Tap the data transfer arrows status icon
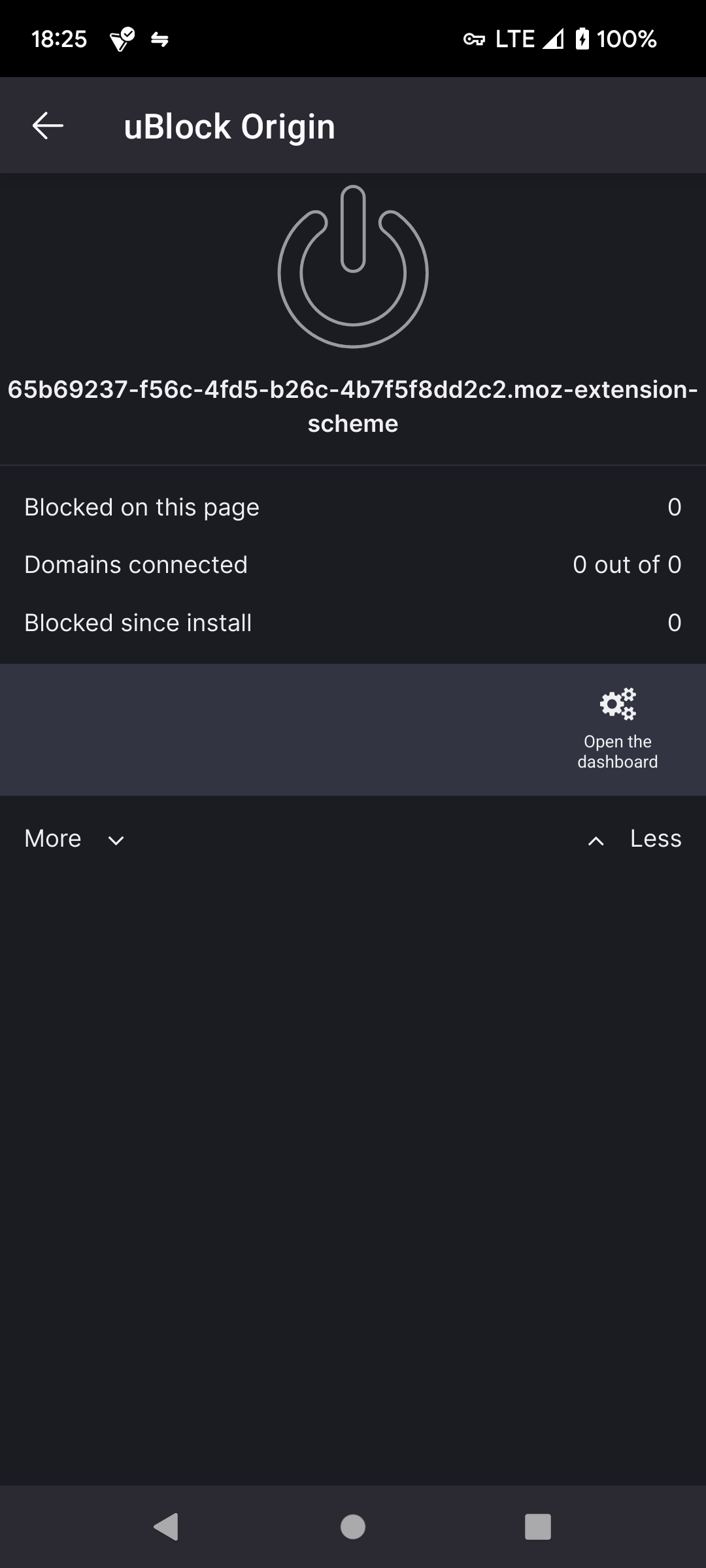 click(160, 40)
